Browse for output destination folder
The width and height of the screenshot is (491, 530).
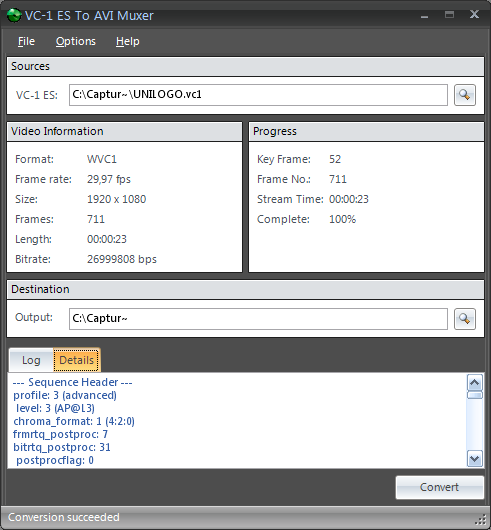465,319
